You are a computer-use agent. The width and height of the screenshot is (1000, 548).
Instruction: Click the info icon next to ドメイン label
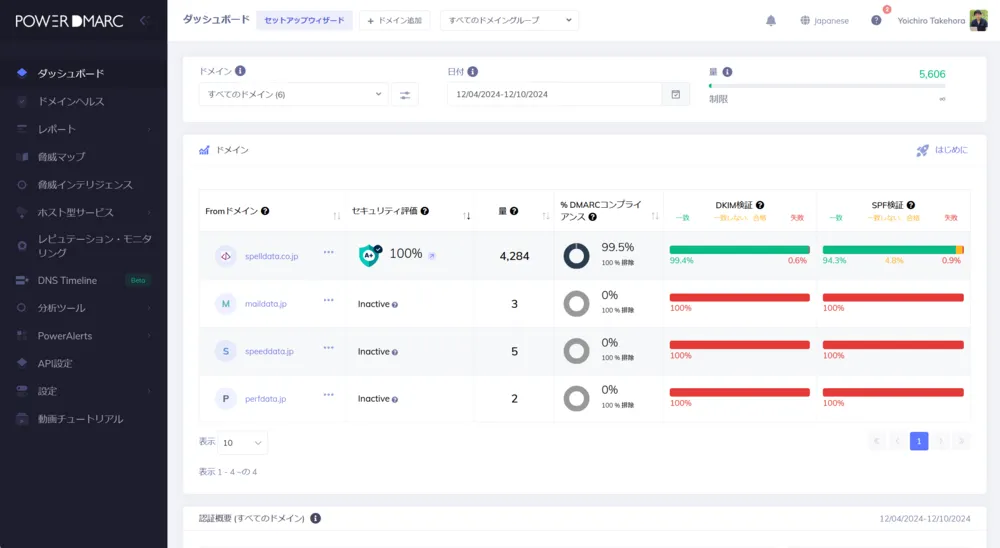pyautogui.click(x=240, y=71)
